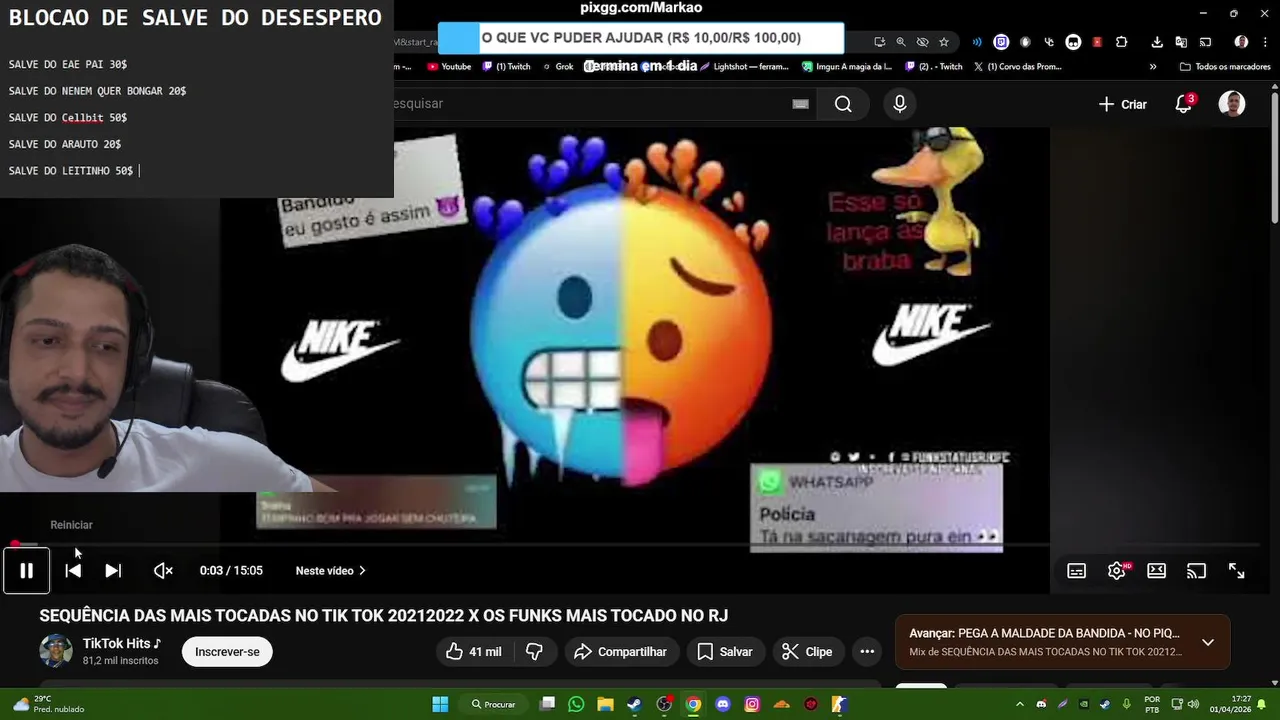Open 'Imgur: A magia da I...' bookmark
The width and height of the screenshot is (1280, 720).
pyautogui.click(x=846, y=67)
